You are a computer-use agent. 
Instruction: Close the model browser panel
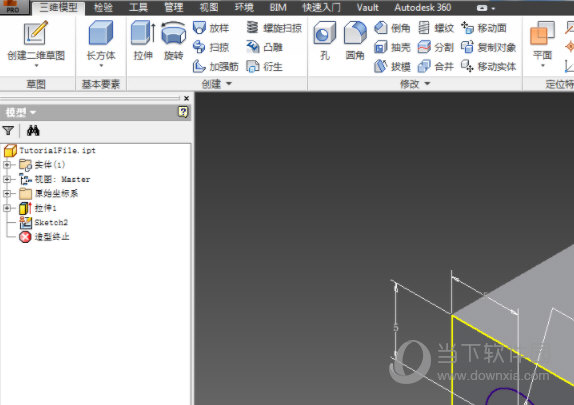tap(186, 98)
